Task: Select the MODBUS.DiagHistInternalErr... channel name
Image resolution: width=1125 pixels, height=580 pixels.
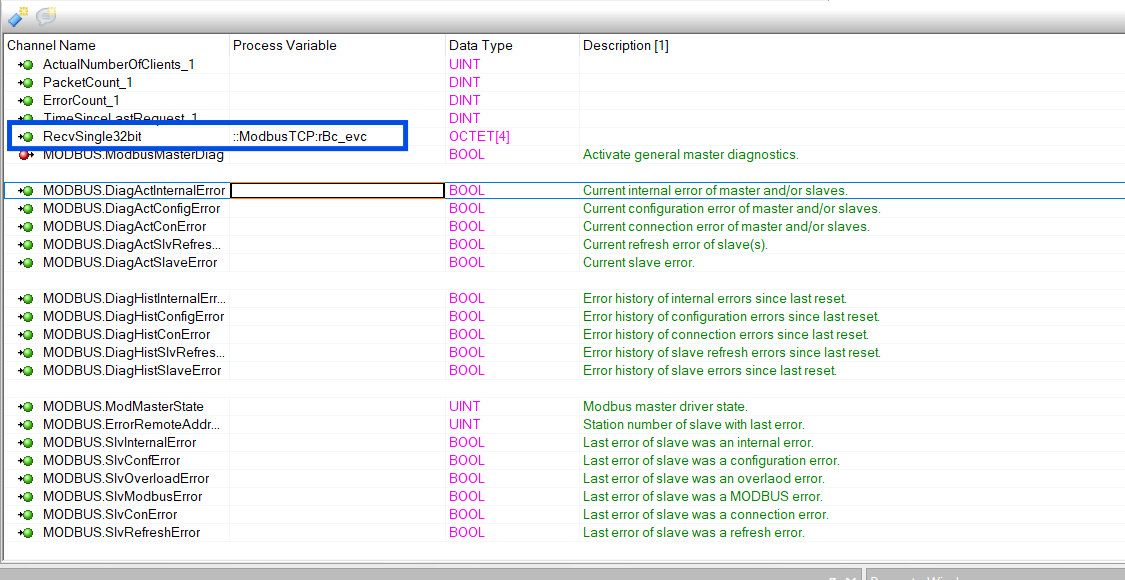Action: coord(134,299)
